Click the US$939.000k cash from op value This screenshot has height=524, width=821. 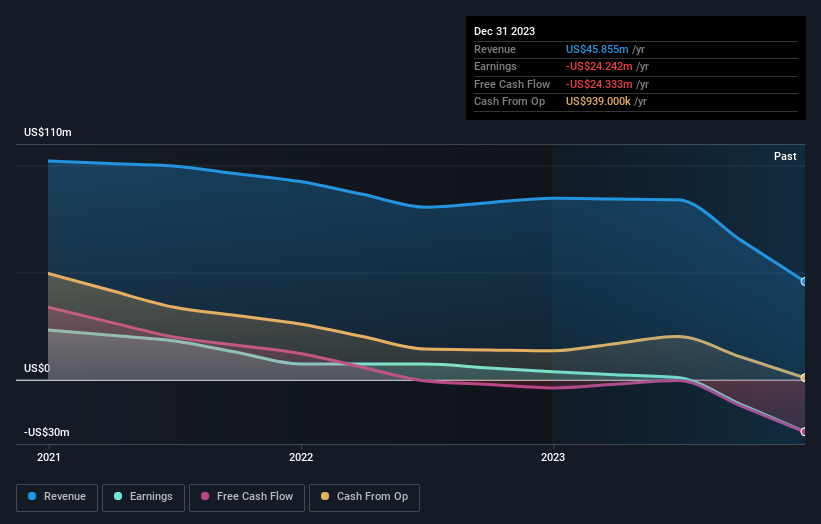pos(598,102)
